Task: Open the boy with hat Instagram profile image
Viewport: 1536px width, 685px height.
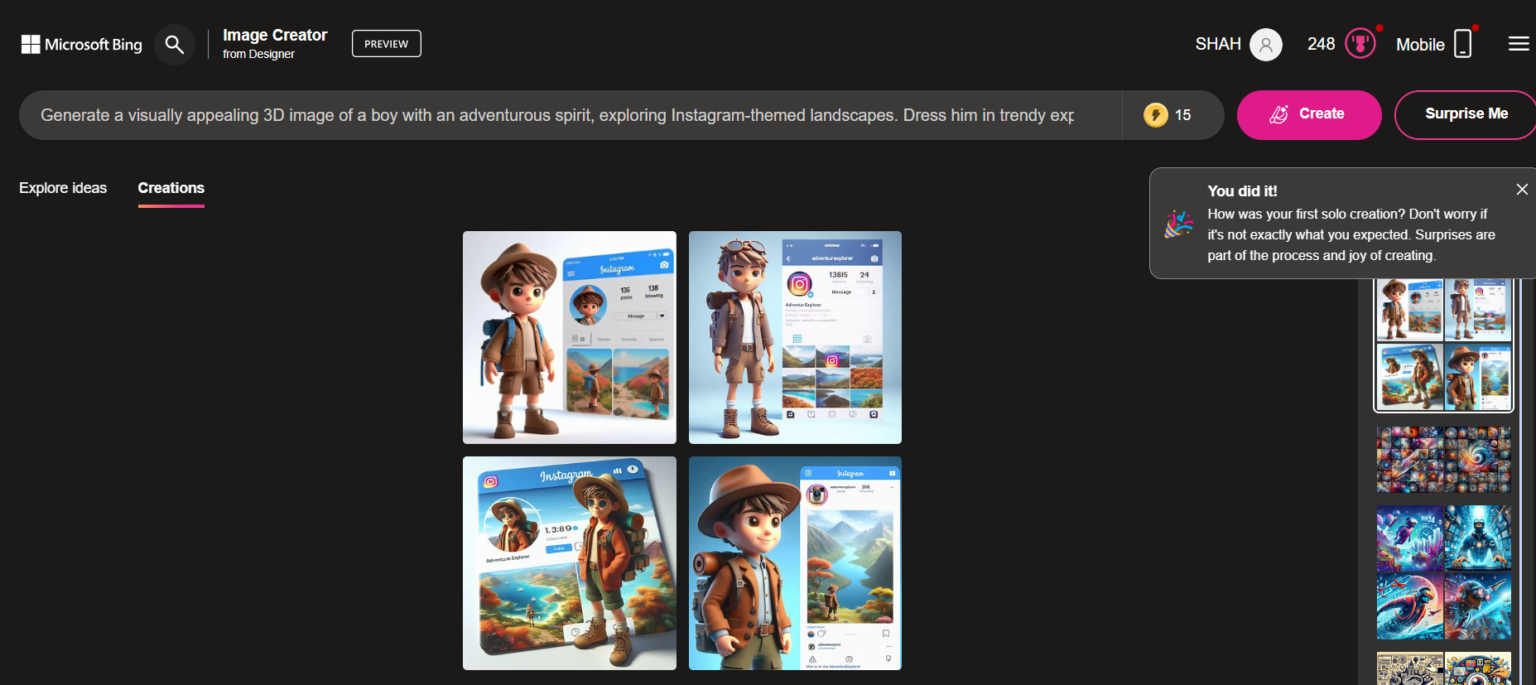Action: [569, 337]
